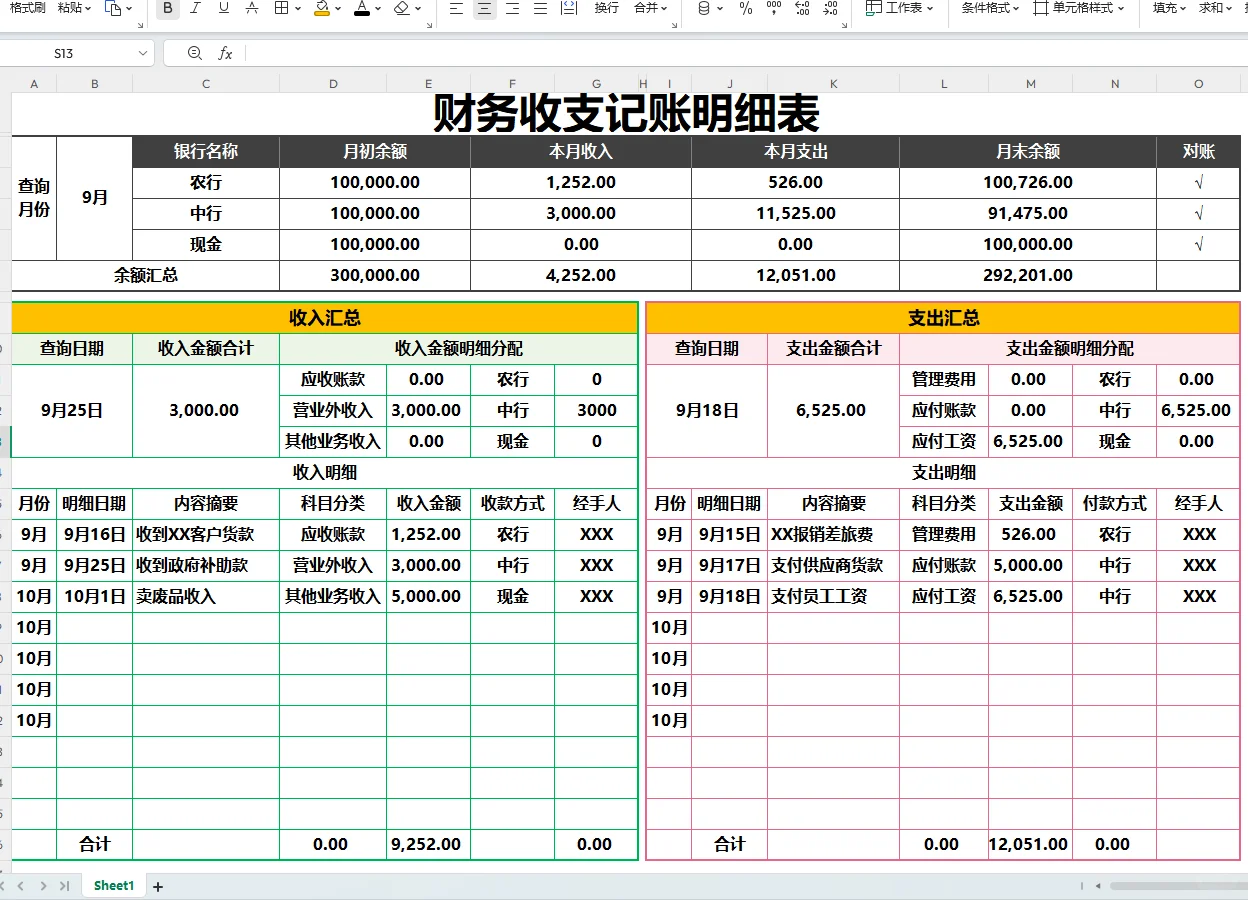Add a new sheet with the plus button

tap(157, 884)
